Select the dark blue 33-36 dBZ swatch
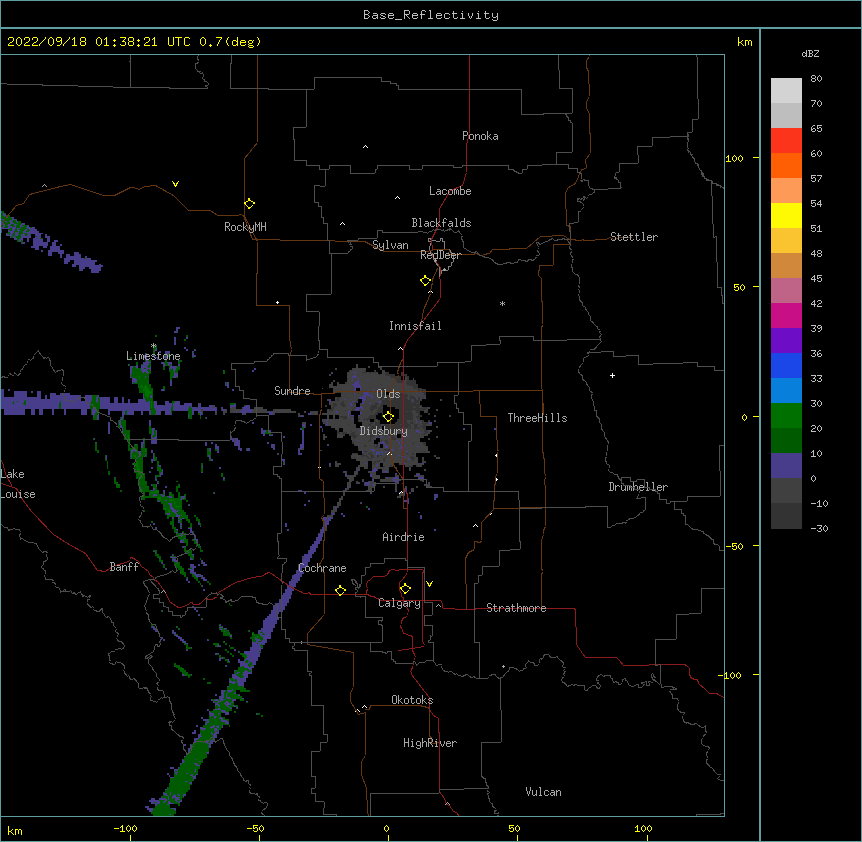Screen dimensions: 862x842 coord(786,365)
